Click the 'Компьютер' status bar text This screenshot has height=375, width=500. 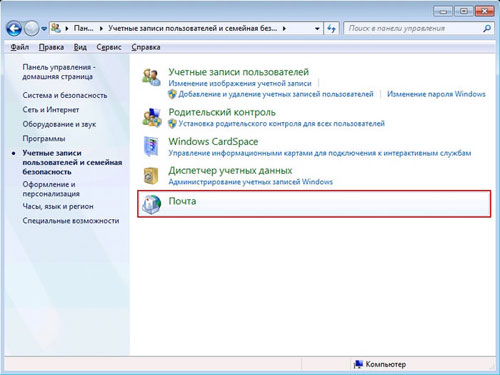pyautogui.click(x=386, y=364)
